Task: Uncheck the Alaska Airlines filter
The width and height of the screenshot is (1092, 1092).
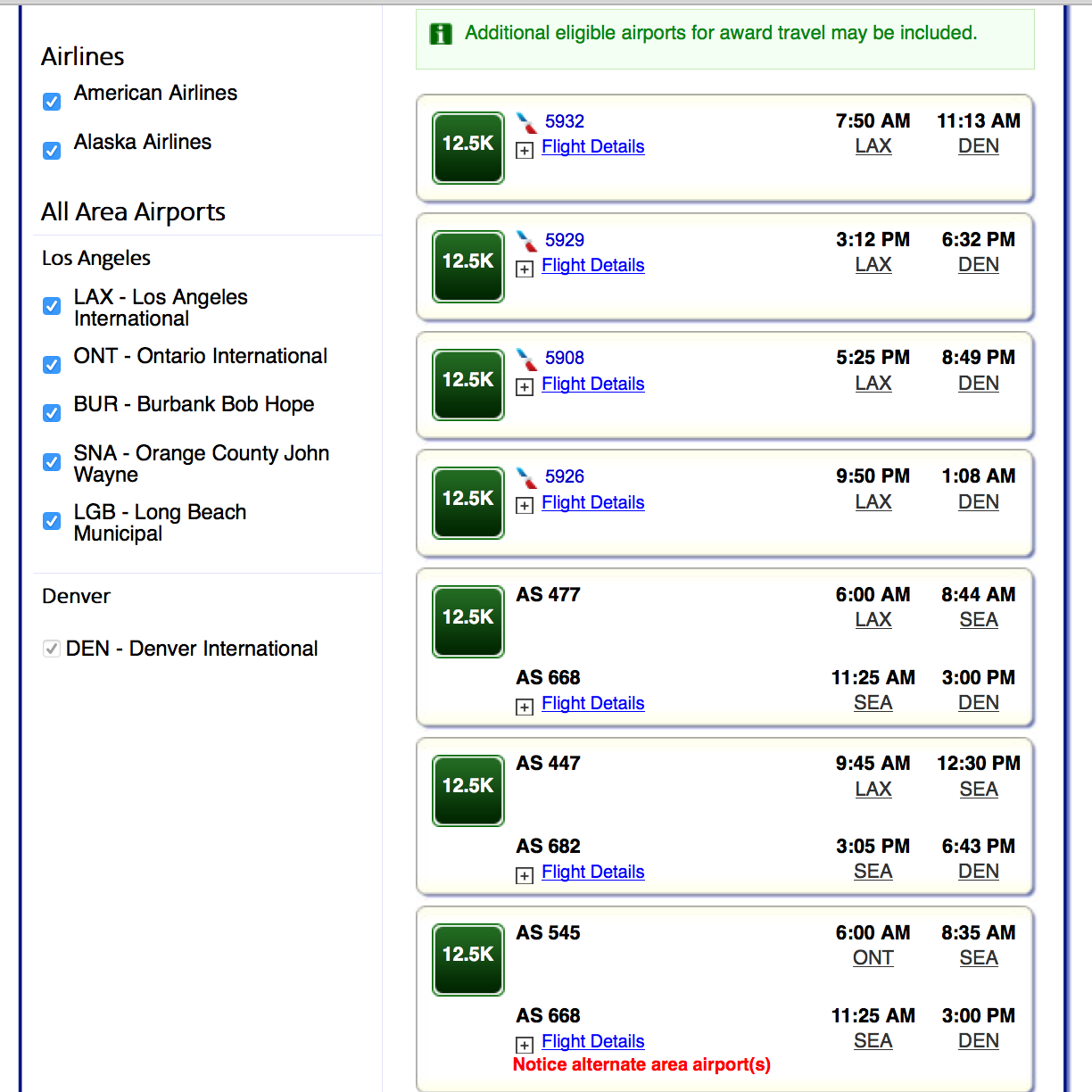Action: point(52,151)
